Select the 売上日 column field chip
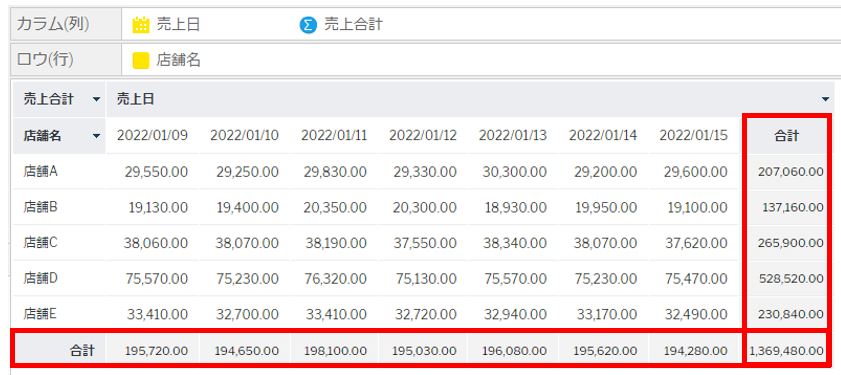 click(167, 25)
